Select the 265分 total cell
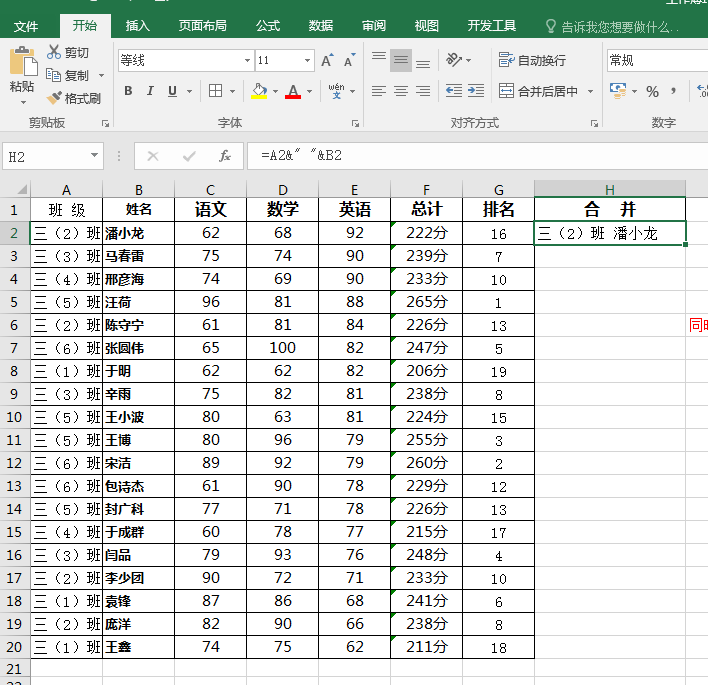The image size is (708, 685). coord(426,302)
